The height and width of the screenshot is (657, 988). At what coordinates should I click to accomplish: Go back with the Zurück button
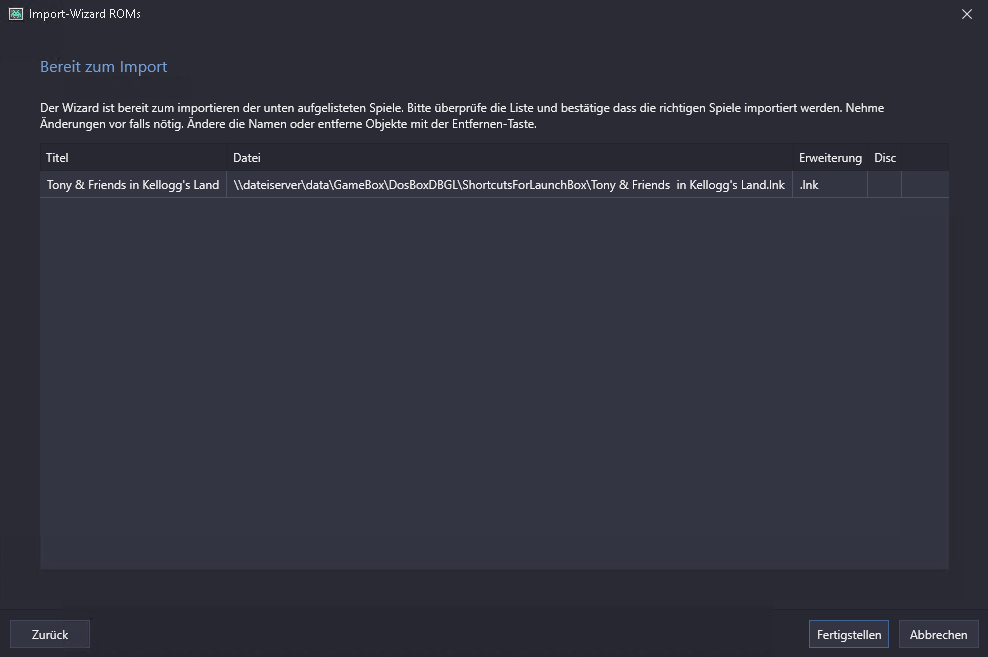point(50,634)
